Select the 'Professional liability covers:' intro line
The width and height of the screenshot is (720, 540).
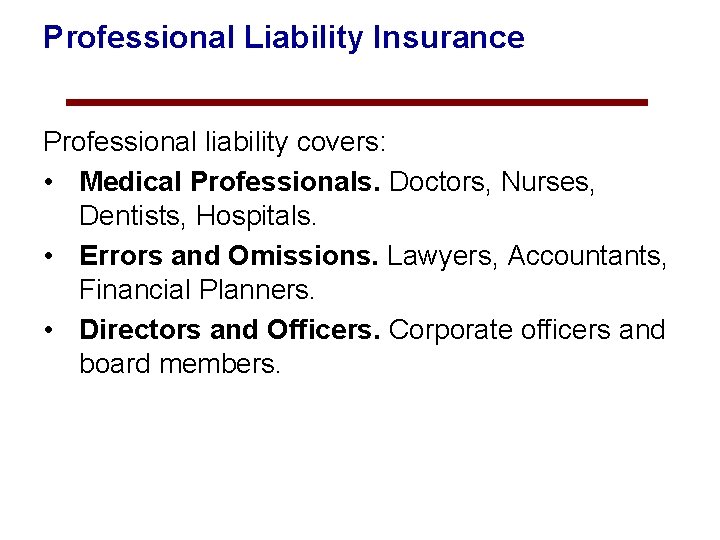pyautogui.click(x=213, y=142)
